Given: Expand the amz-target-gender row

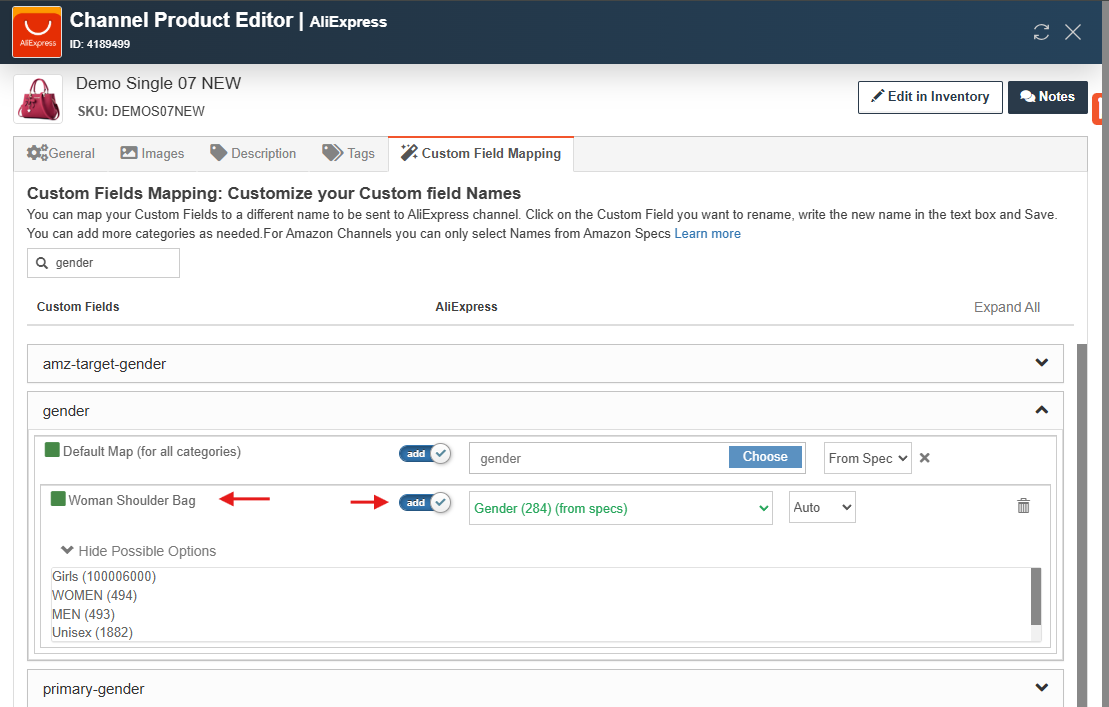Looking at the screenshot, I should (545, 363).
